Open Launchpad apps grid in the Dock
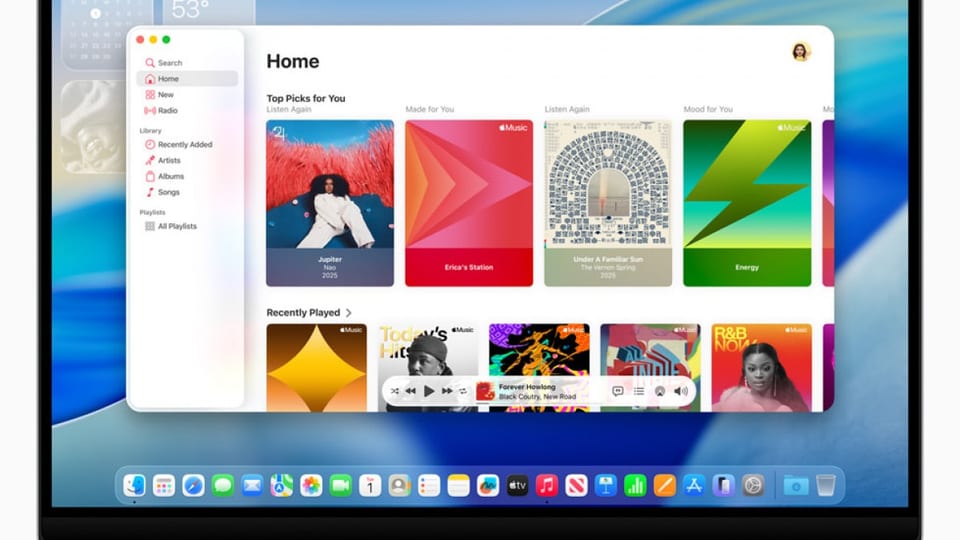The width and height of the screenshot is (960, 540). click(x=163, y=486)
